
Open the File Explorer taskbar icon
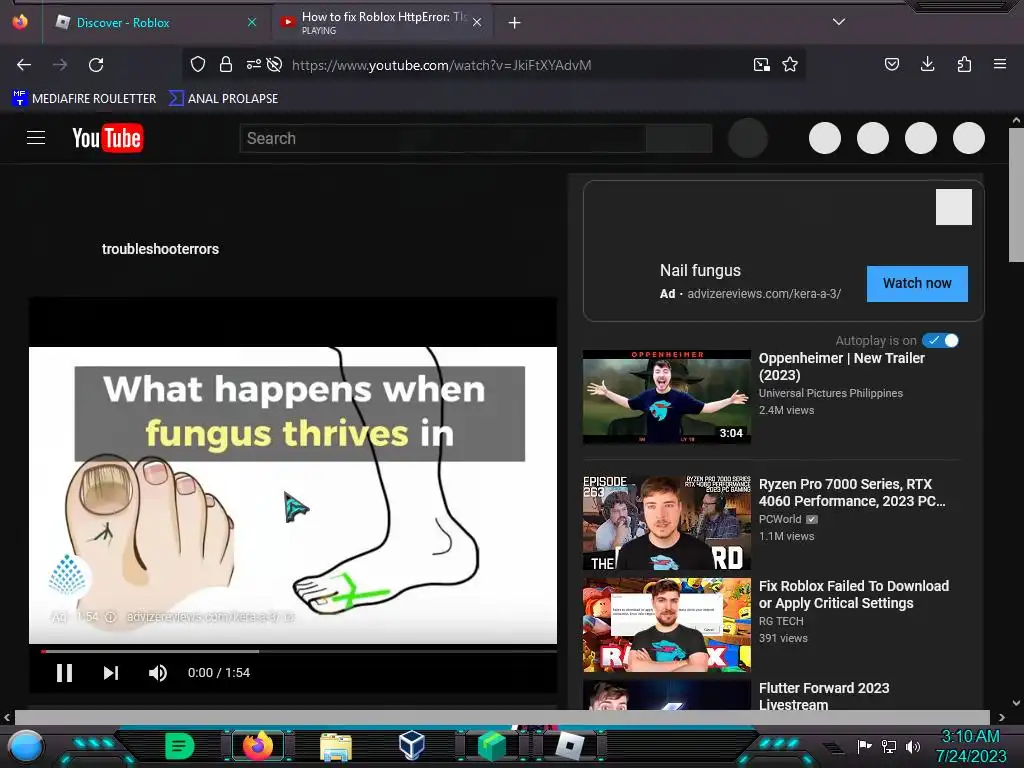click(x=336, y=746)
